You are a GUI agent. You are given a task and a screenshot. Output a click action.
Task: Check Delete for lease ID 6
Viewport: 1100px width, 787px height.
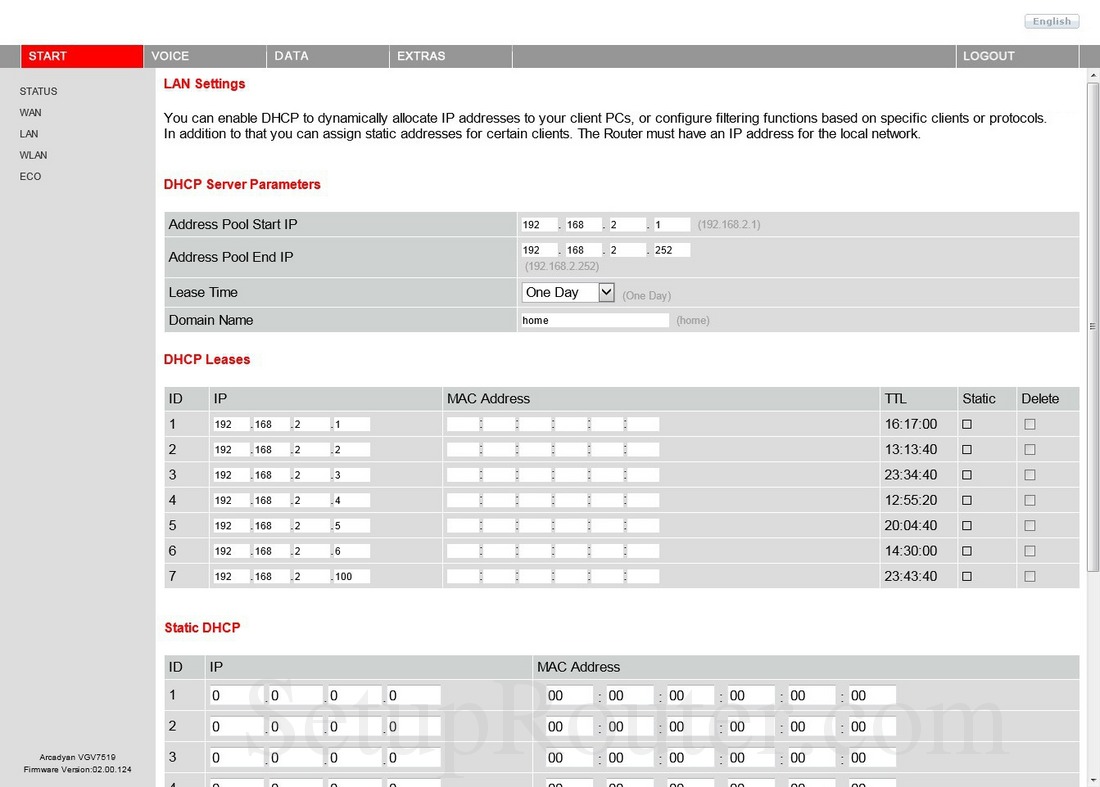coord(1030,551)
